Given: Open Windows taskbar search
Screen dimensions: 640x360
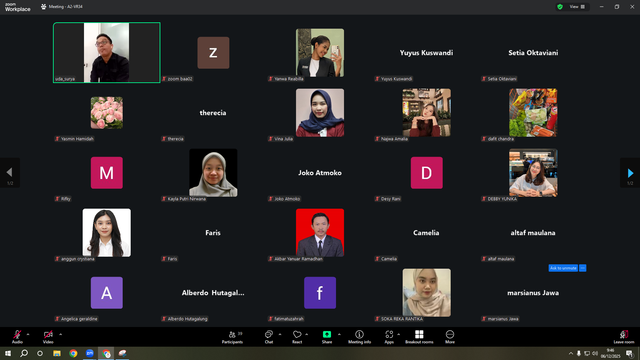Looking at the screenshot, I should pos(24,353).
